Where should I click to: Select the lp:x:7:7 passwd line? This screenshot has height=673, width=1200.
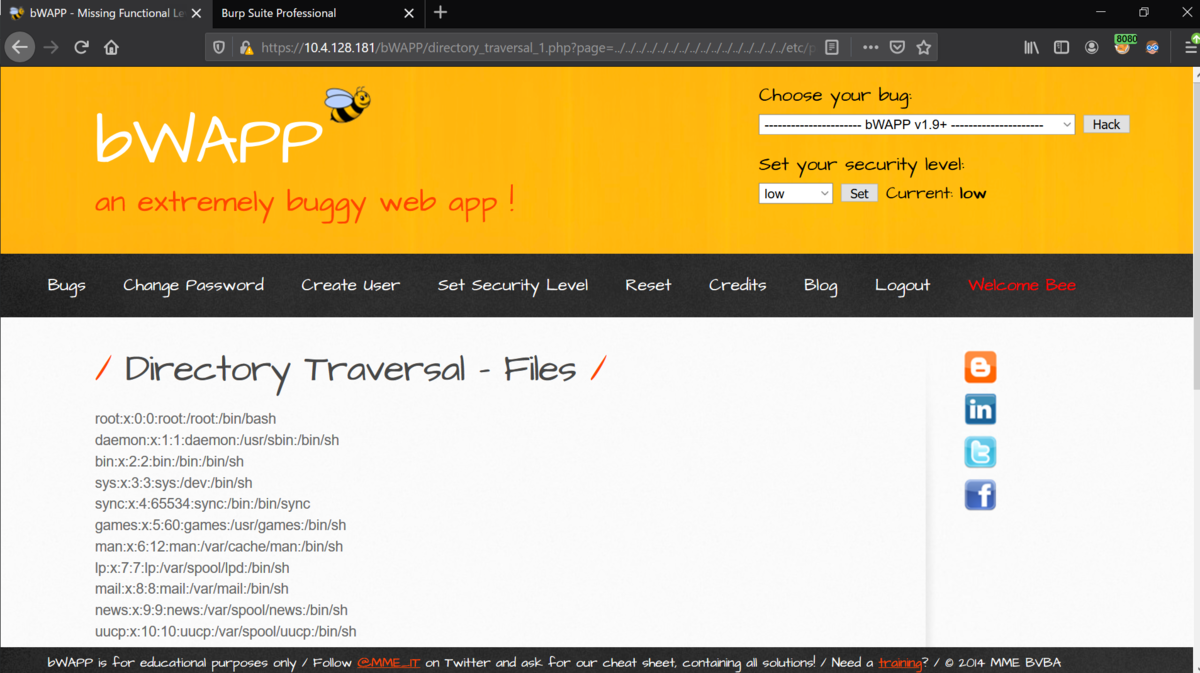pos(192,568)
